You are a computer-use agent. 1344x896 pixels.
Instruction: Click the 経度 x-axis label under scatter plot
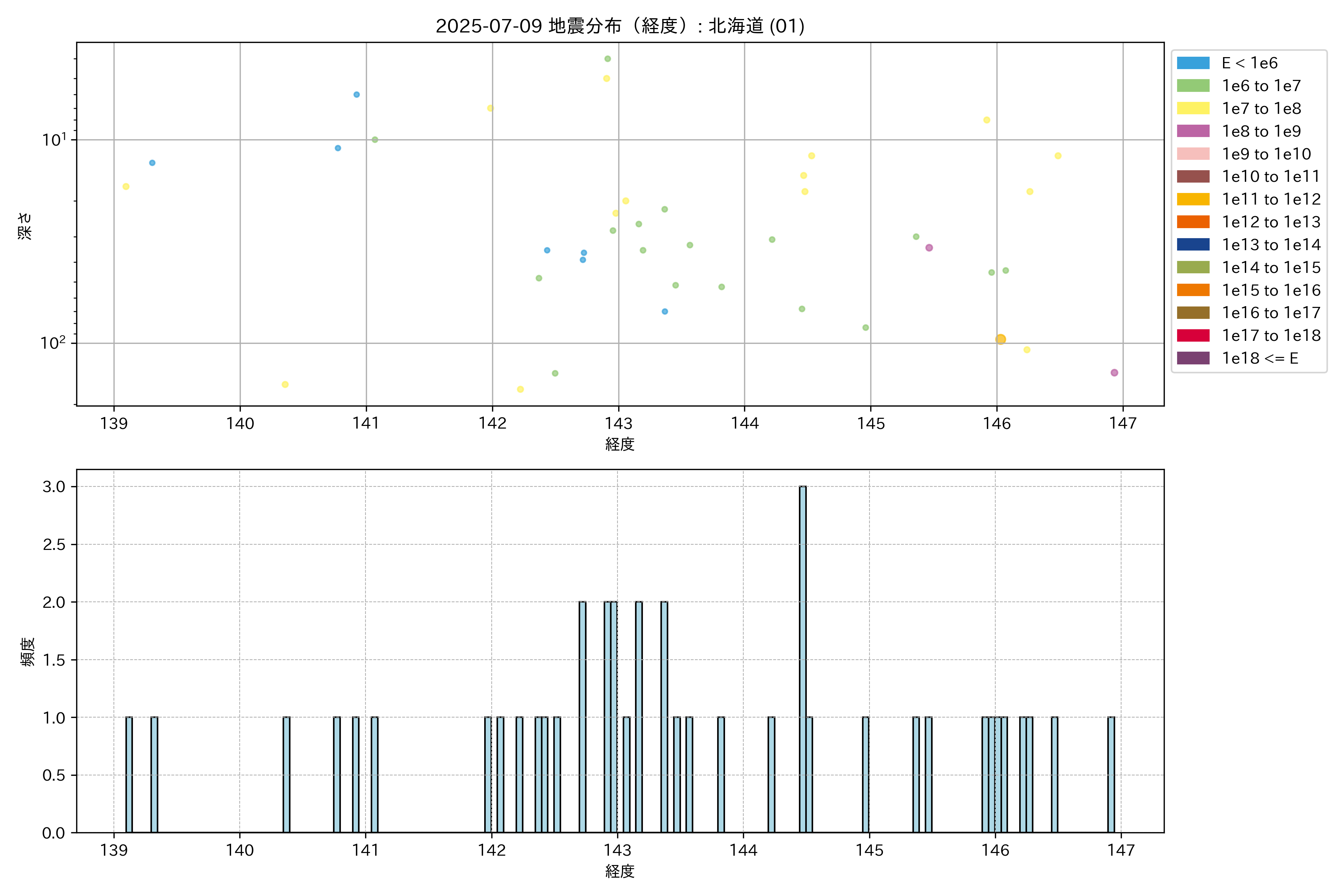619,444
